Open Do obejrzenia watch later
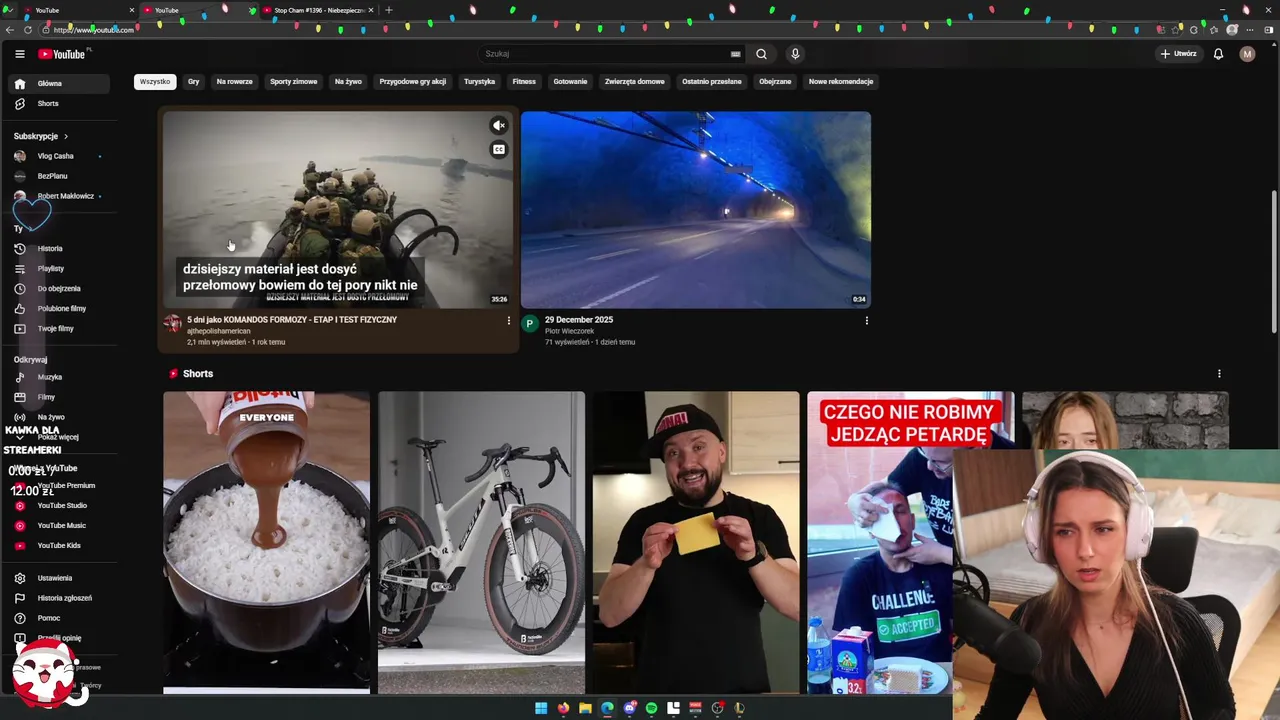The image size is (1280, 720). tap(60, 289)
